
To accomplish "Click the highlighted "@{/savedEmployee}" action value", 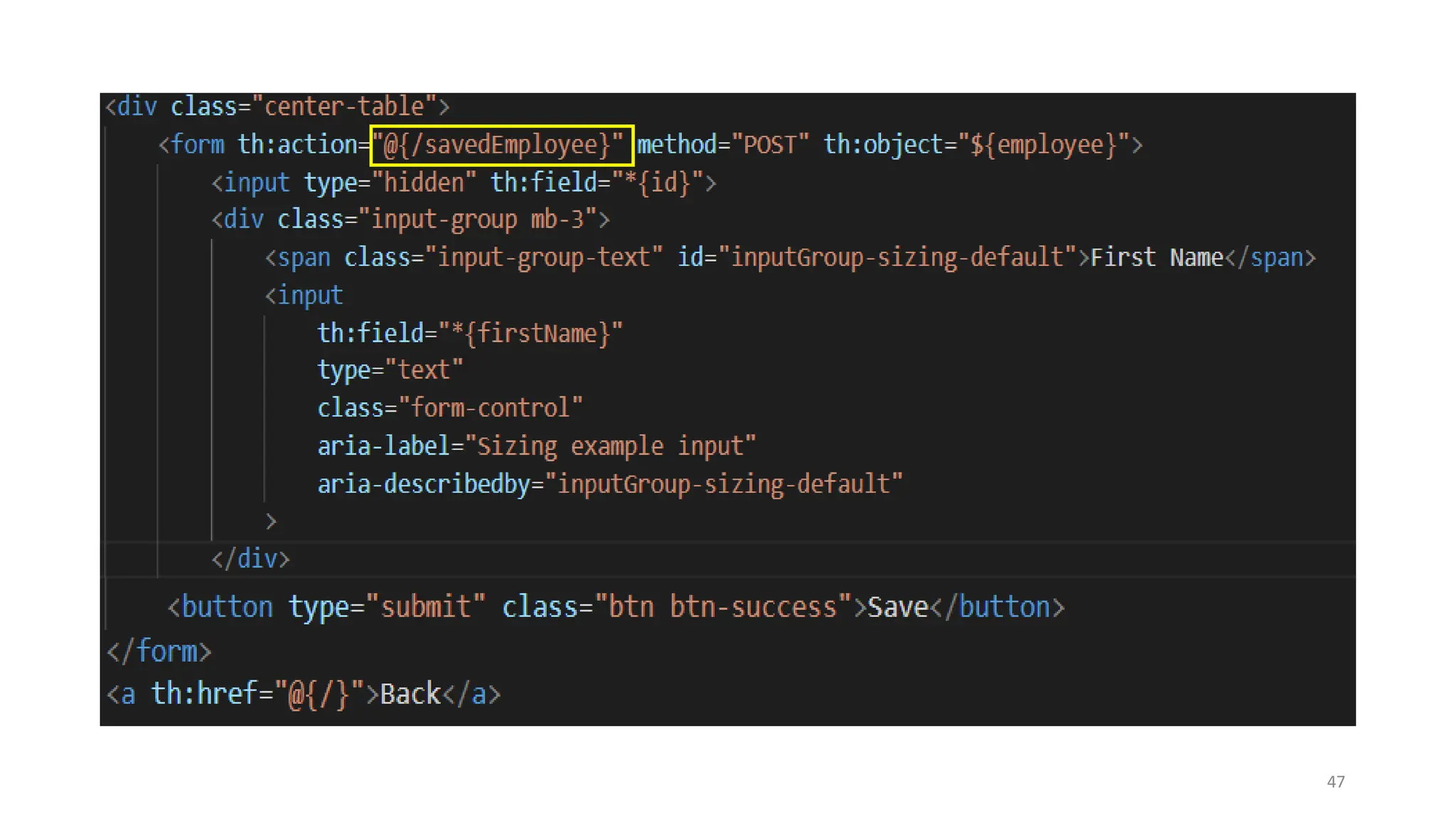I will (x=500, y=145).
